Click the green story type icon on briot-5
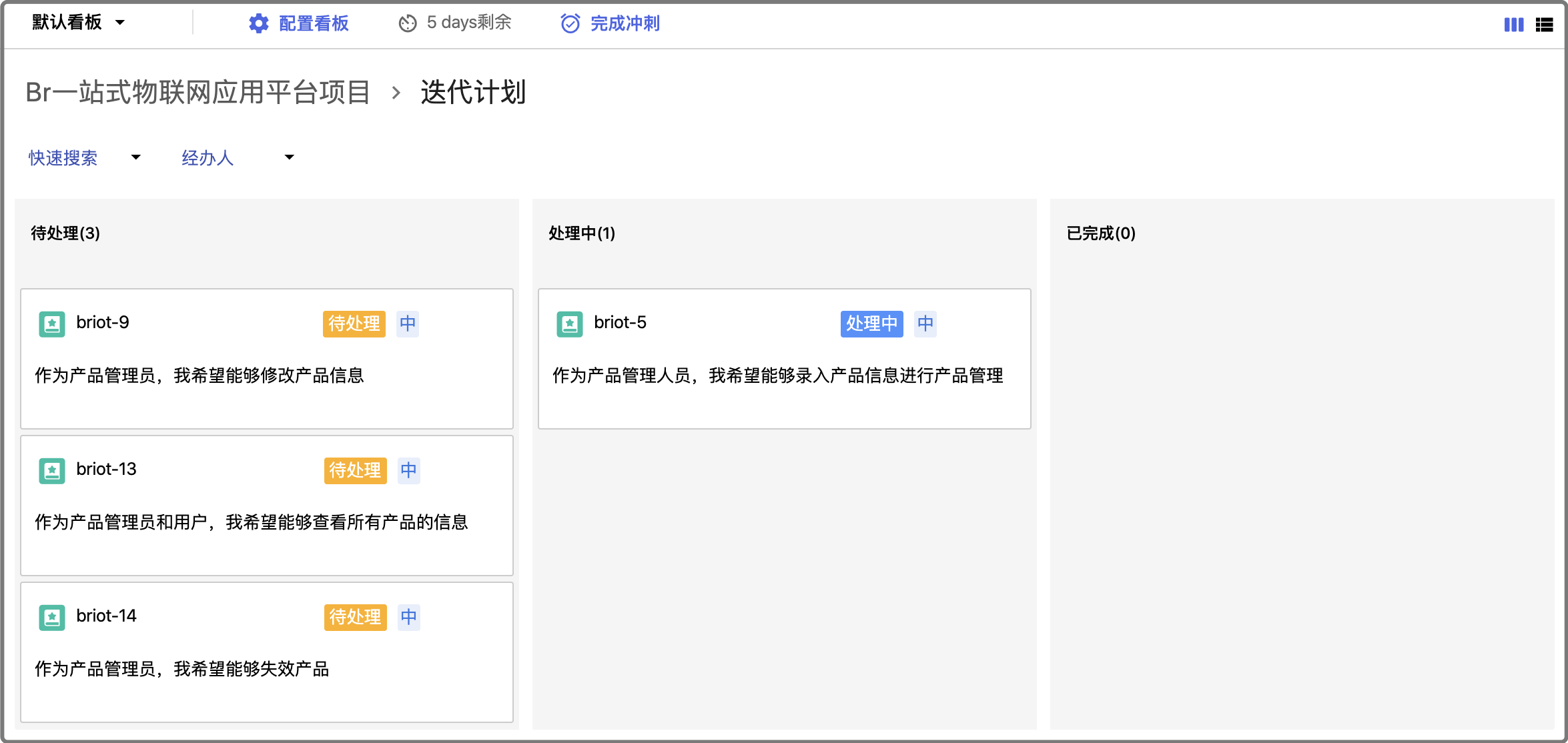The width and height of the screenshot is (1568, 743). 570,324
